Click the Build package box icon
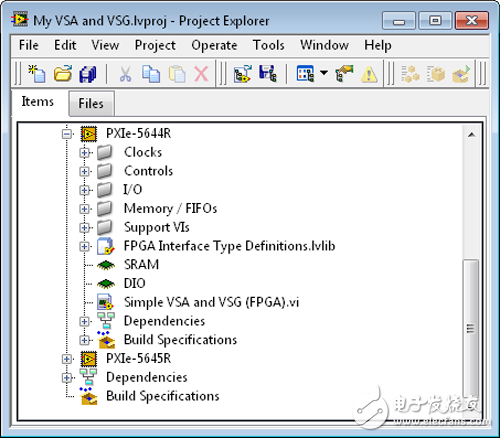Screen dimensions: 500x438 coord(436,74)
